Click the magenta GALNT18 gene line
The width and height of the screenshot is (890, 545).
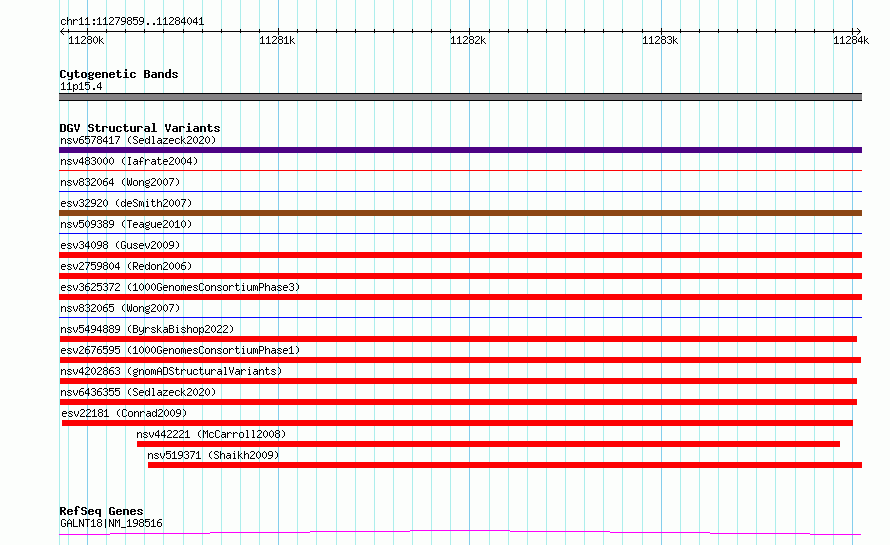pyautogui.click(x=460, y=533)
